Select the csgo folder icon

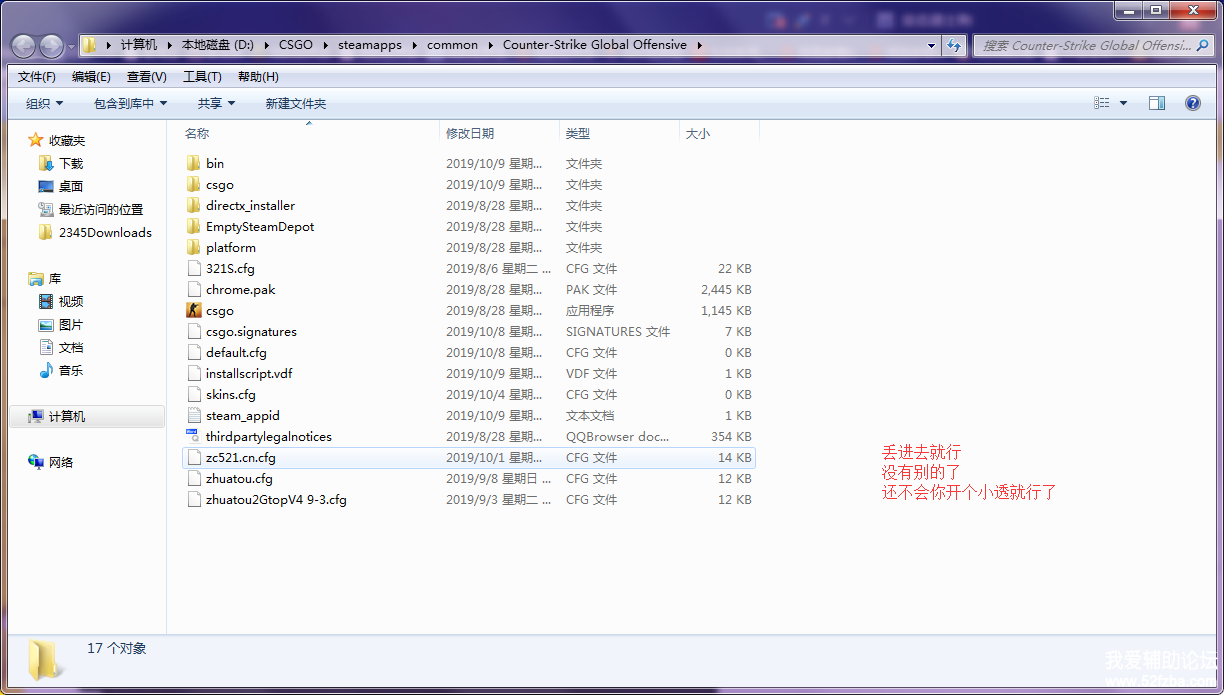194,184
